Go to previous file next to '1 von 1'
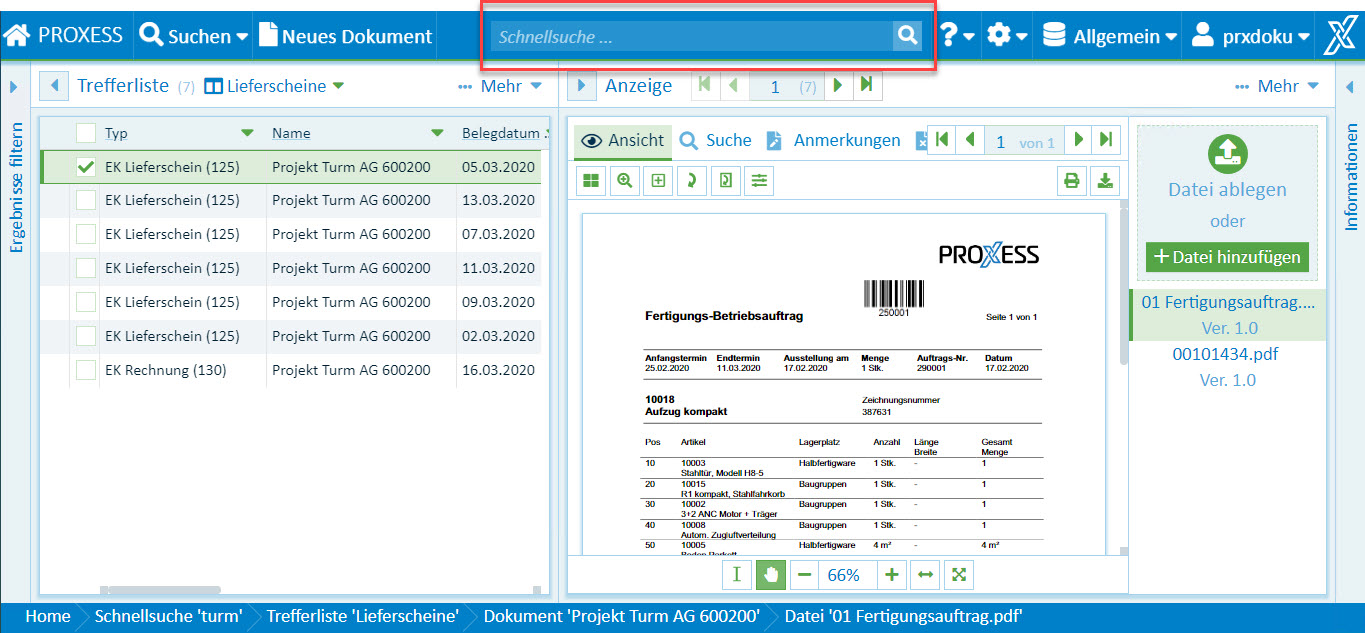1365x633 pixels. 969,141
